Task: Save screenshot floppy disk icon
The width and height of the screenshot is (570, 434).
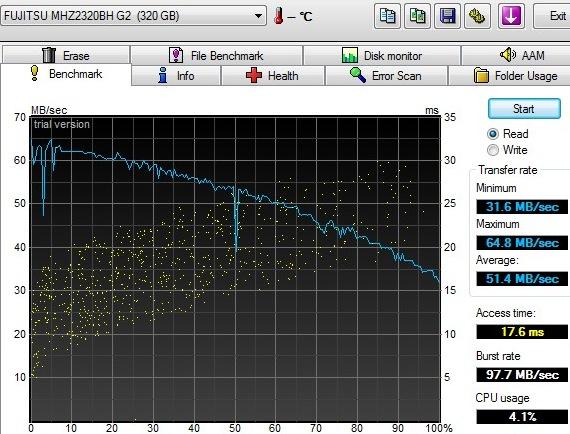Action: point(447,16)
